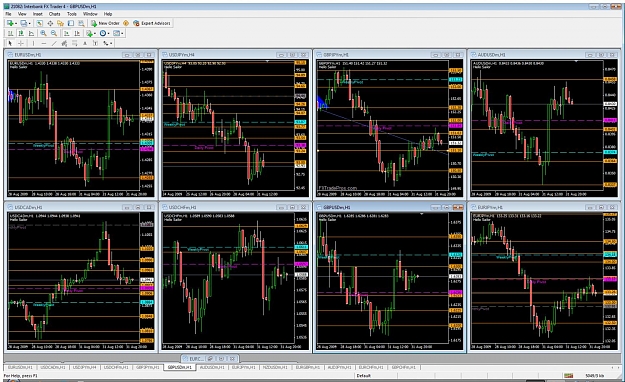Expand the New Chart dropdown arrow

[x=16, y=24]
